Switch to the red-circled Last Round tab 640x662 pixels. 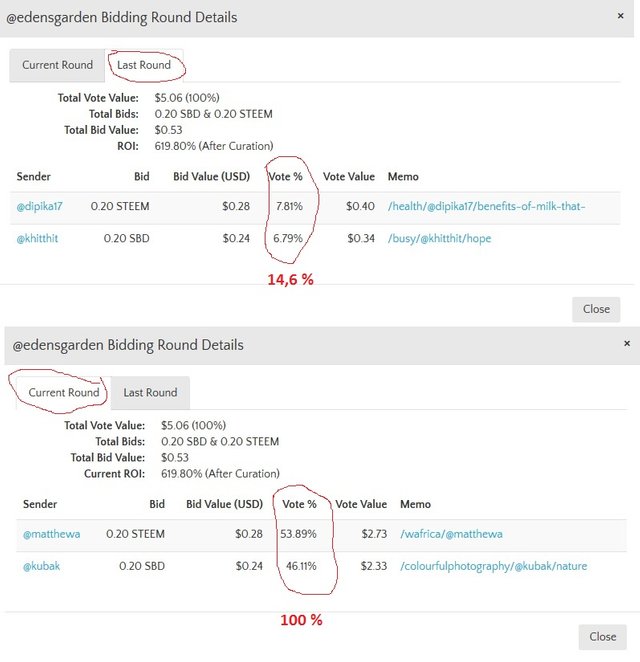pos(143,65)
